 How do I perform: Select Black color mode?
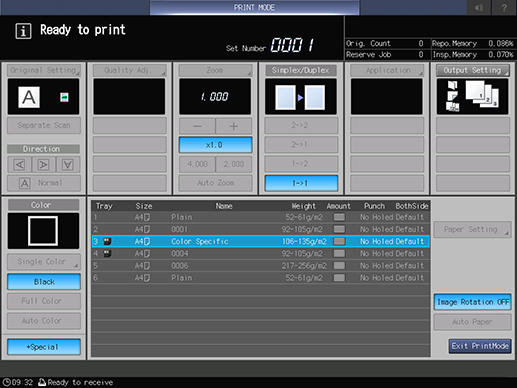click(44, 282)
